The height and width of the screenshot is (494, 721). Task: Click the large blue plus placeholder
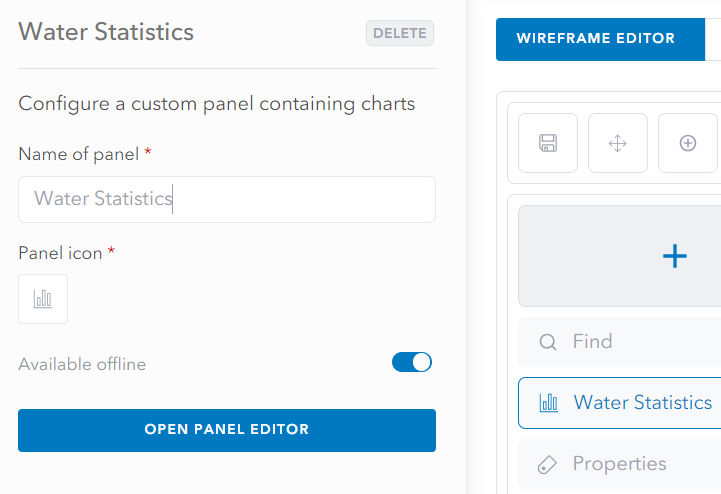pos(675,256)
